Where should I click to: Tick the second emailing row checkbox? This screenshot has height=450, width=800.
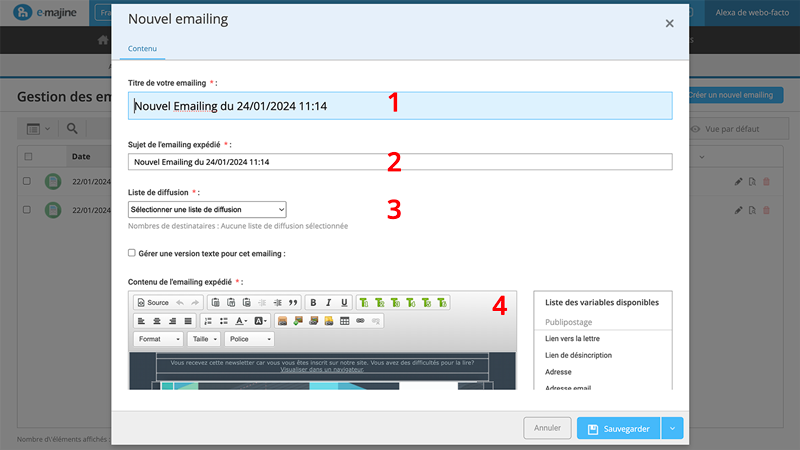(x=27, y=210)
